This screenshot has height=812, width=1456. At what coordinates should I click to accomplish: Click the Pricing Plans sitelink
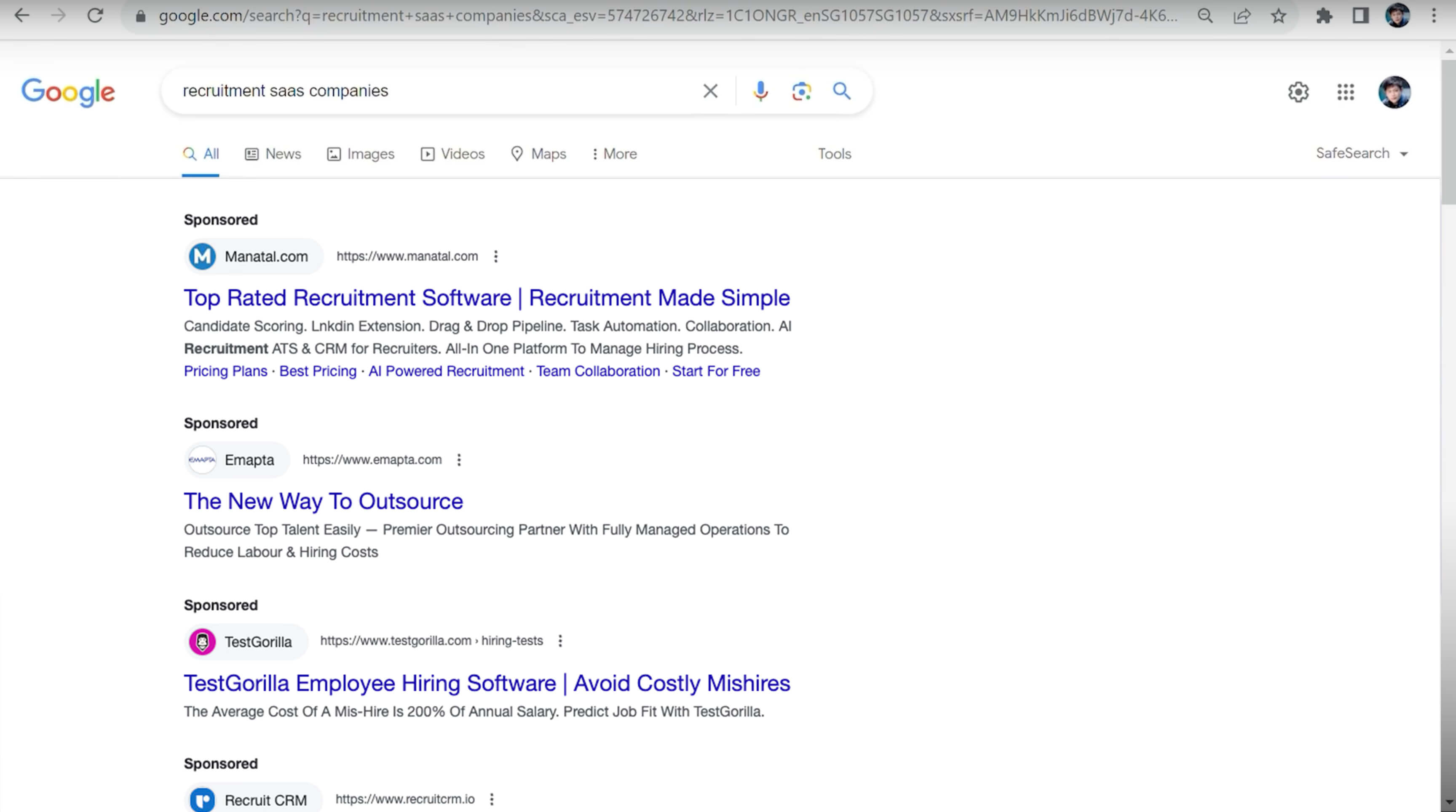pyautogui.click(x=225, y=371)
